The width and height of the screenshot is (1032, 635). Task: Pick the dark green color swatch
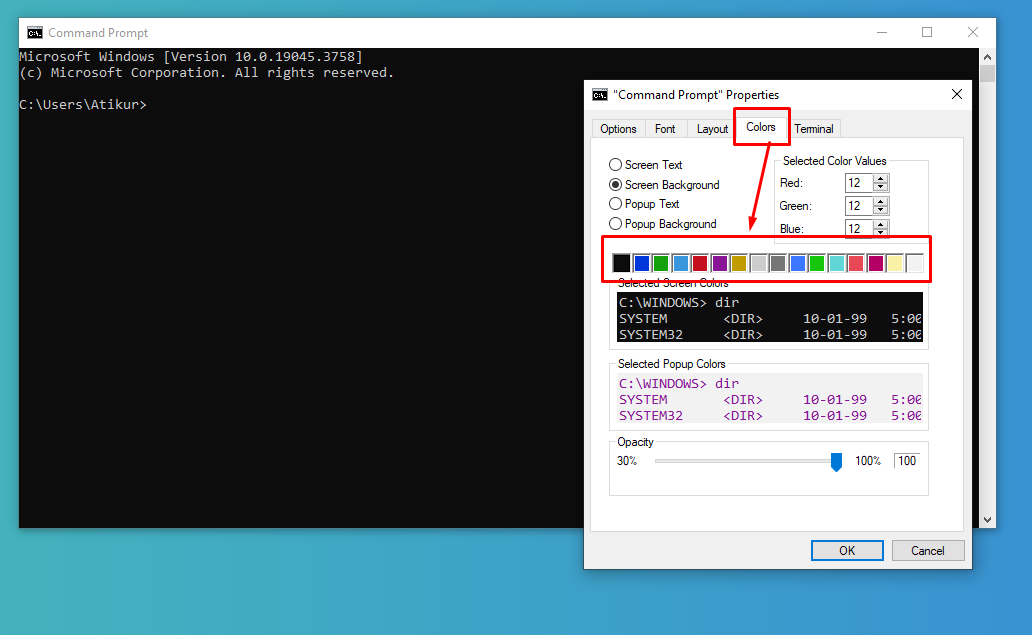point(661,263)
